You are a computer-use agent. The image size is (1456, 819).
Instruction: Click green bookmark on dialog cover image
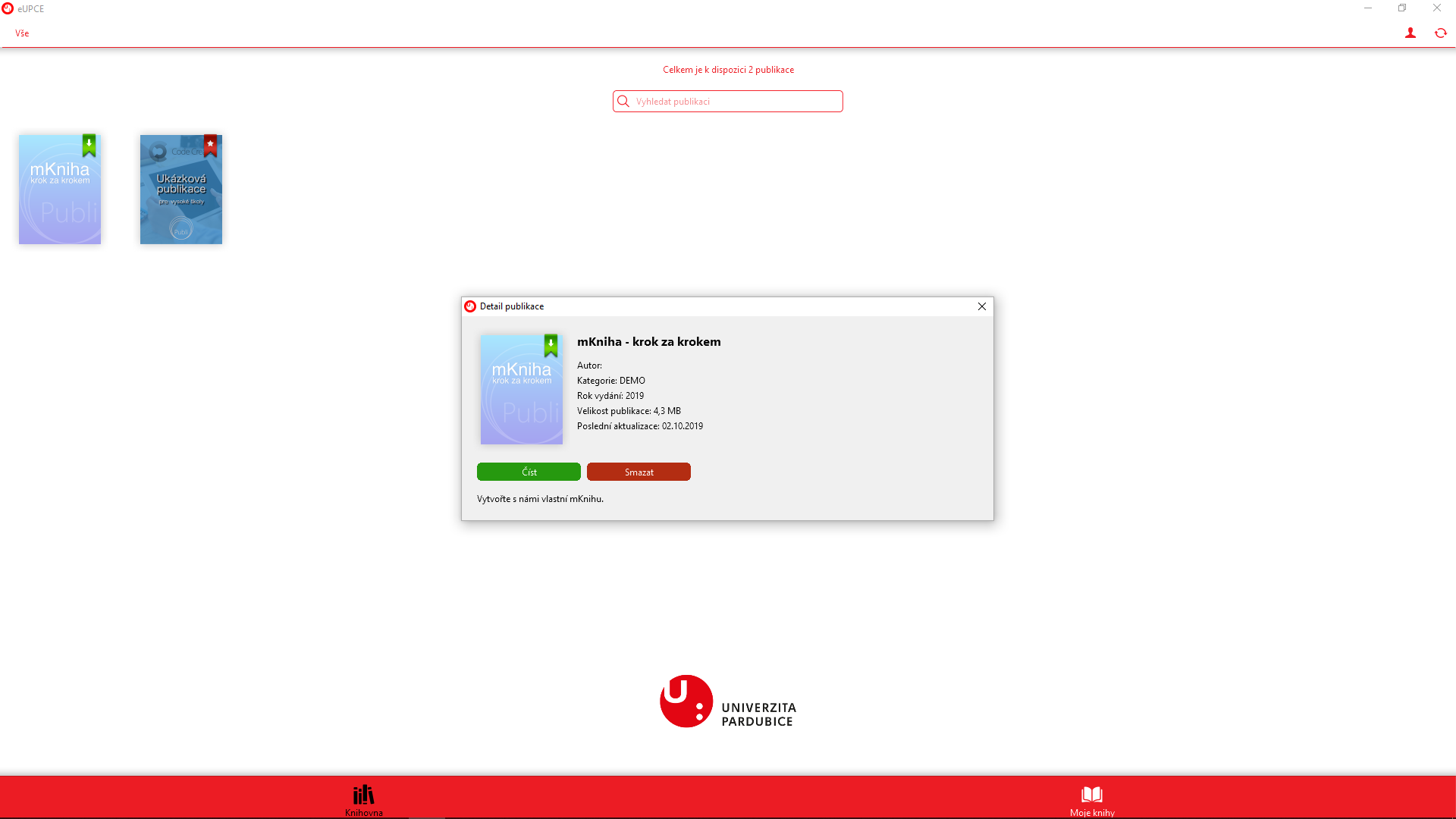tap(551, 345)
